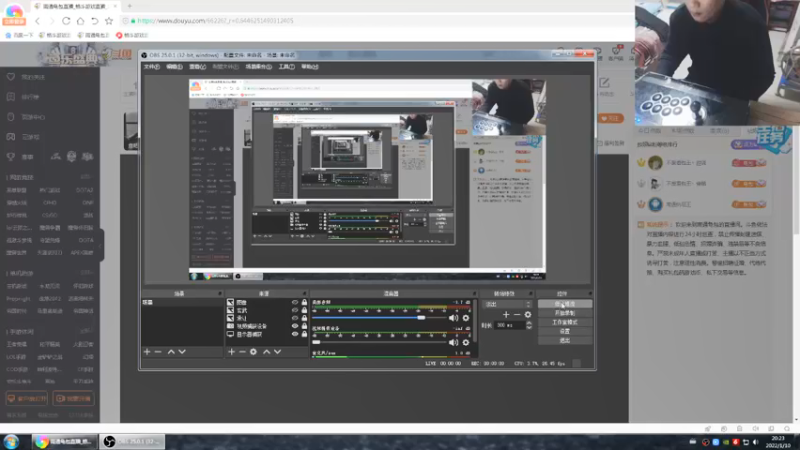Move the scene up in Scenes panel

tap(171, 352)
